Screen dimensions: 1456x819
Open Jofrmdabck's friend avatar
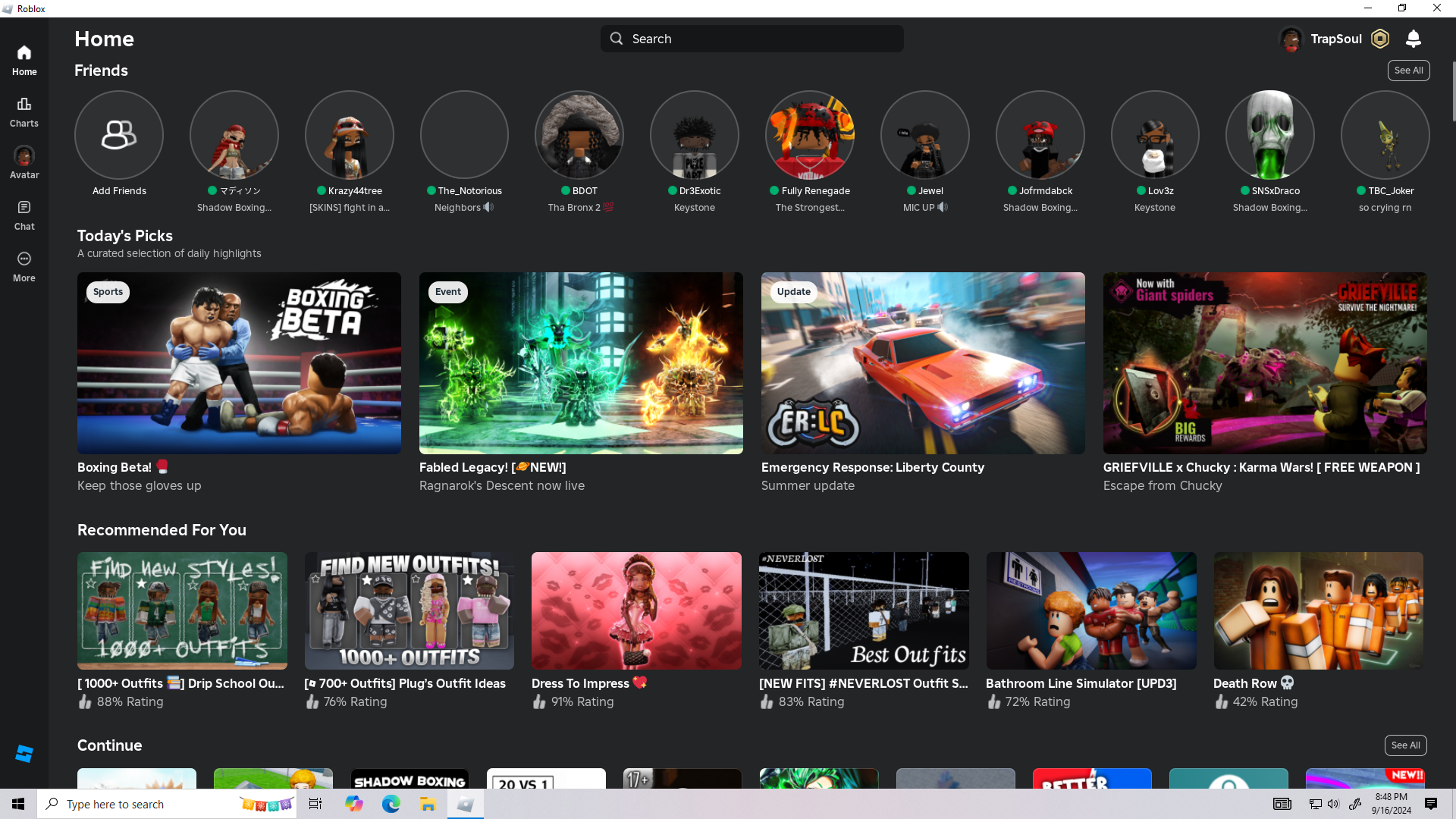pos(1040,135)
